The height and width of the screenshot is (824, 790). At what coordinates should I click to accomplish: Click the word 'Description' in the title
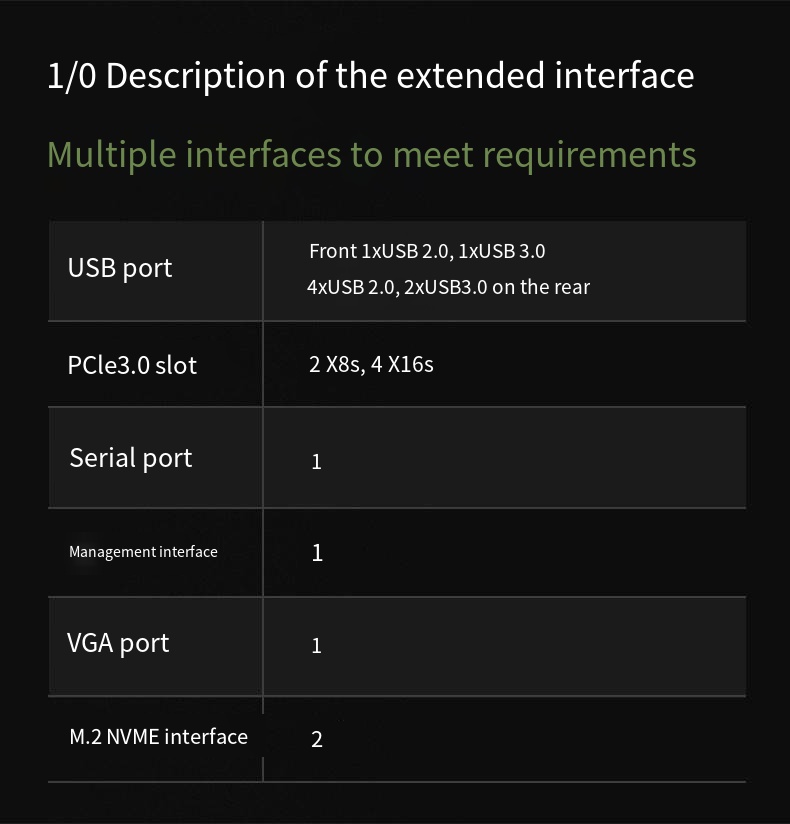(x=196, y=76)
